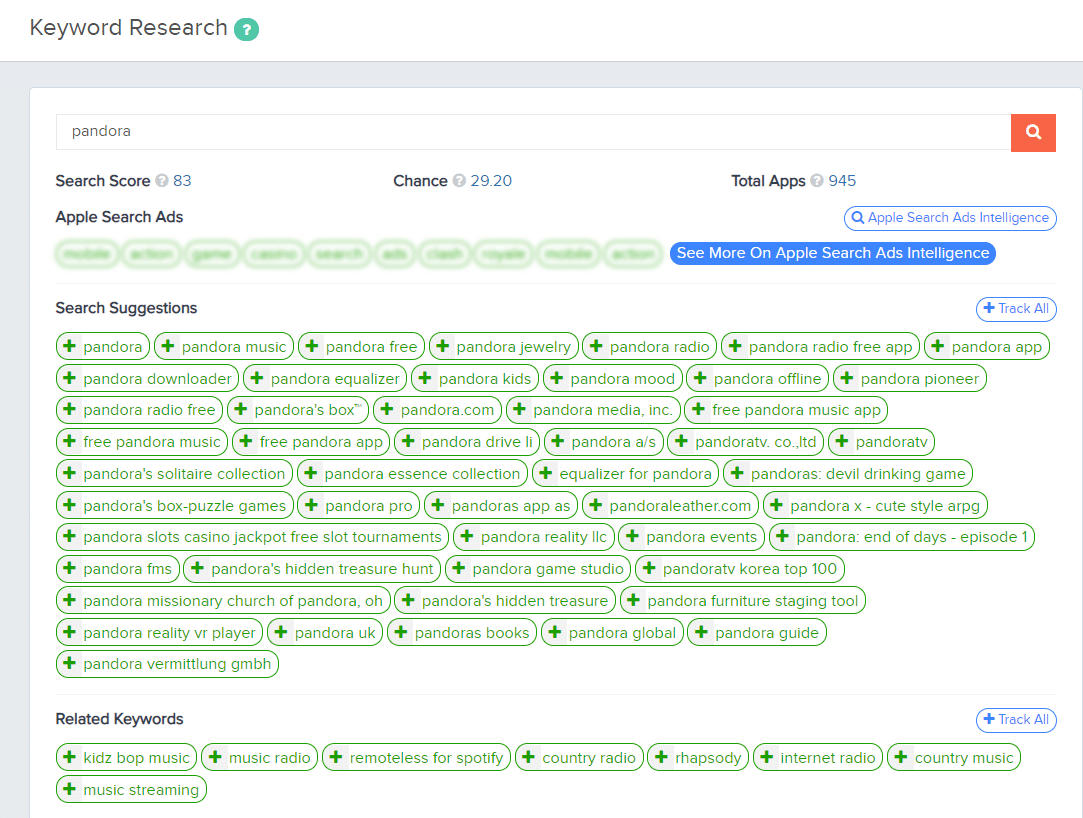Viewport: 1083px width, 818px height.
Task: Click the keyword search field containing 'pandora'
Action: coord(533,132)
